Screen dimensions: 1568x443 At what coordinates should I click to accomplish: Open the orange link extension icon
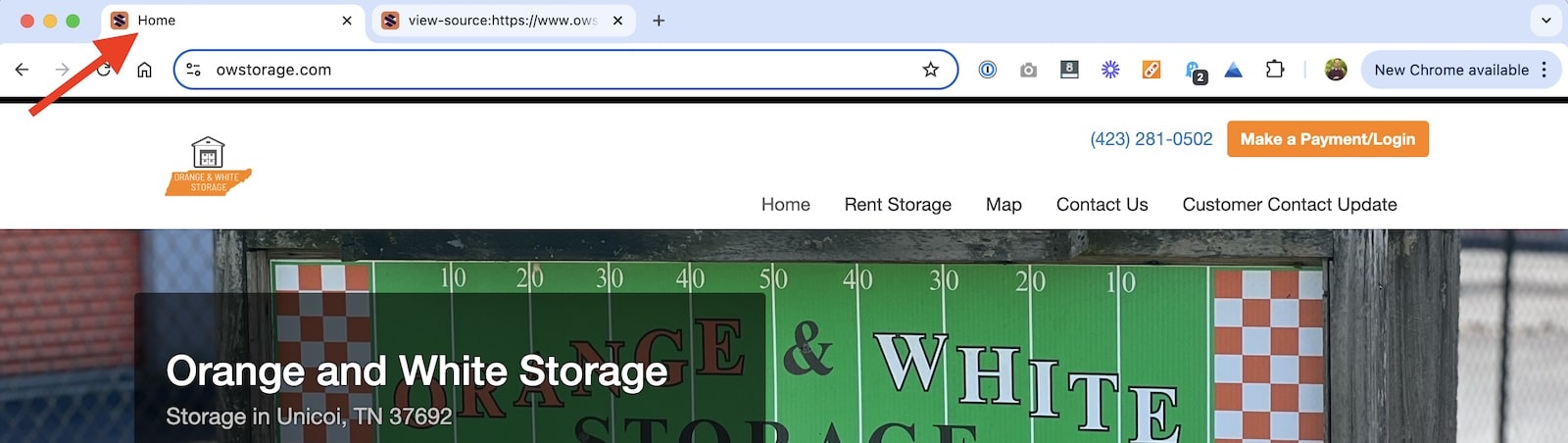point(1151,70)
